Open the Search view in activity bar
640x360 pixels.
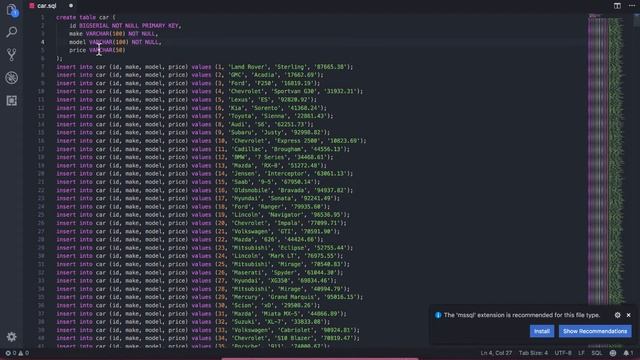(12, 32)
